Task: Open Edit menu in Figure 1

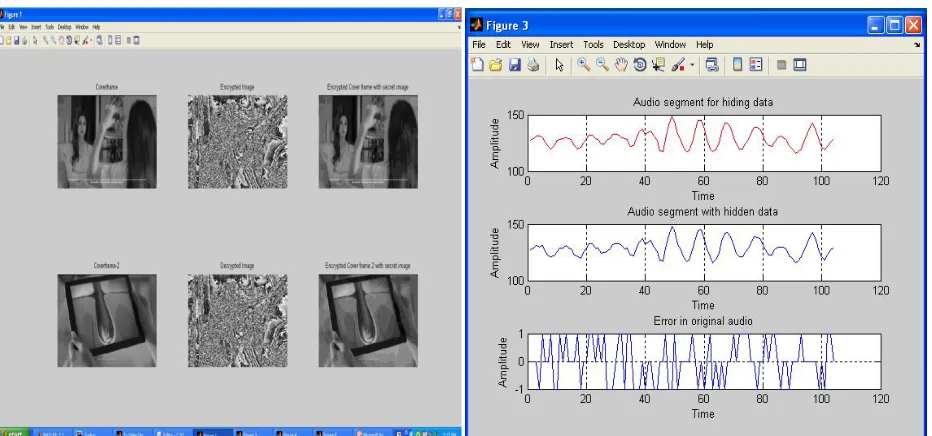Action: [12, 27]
